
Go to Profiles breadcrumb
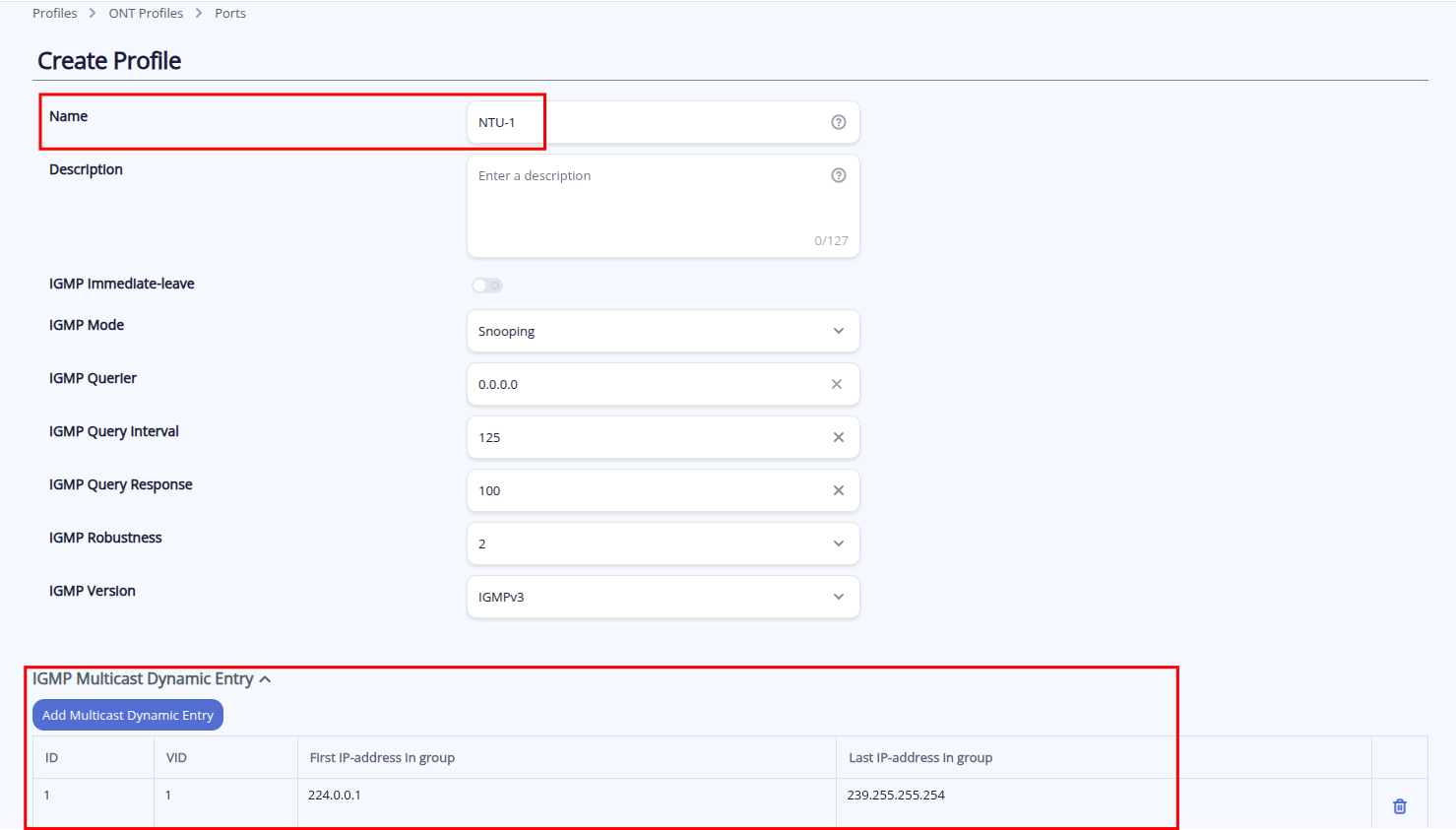[x=54, y=13]
